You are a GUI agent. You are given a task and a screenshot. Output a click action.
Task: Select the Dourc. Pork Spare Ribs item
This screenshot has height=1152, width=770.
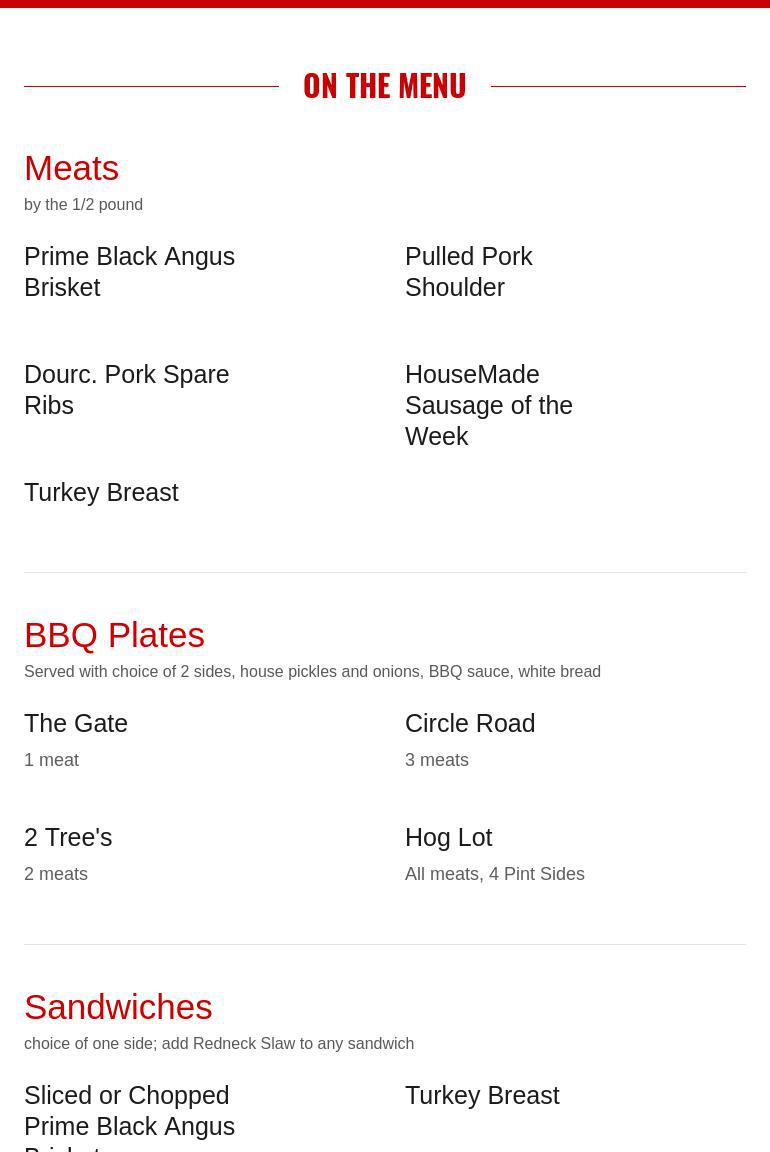click(126, 389)
